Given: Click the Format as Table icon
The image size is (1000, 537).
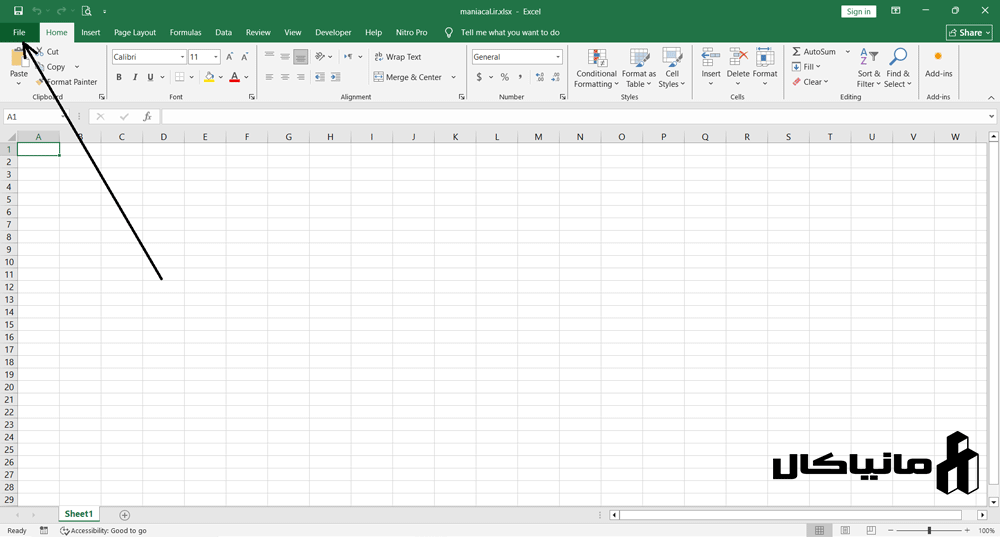Looking at the screenshot, I should 639,58.
